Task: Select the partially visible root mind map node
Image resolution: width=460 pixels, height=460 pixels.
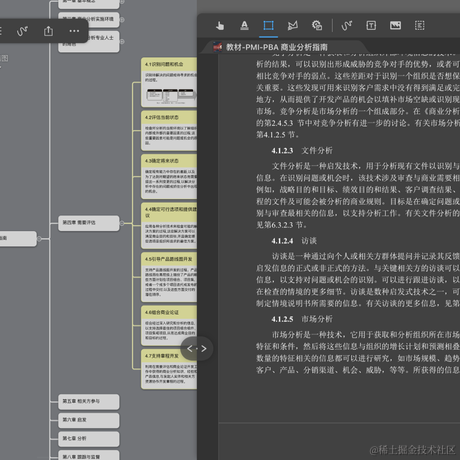Action: pos(18,239)
